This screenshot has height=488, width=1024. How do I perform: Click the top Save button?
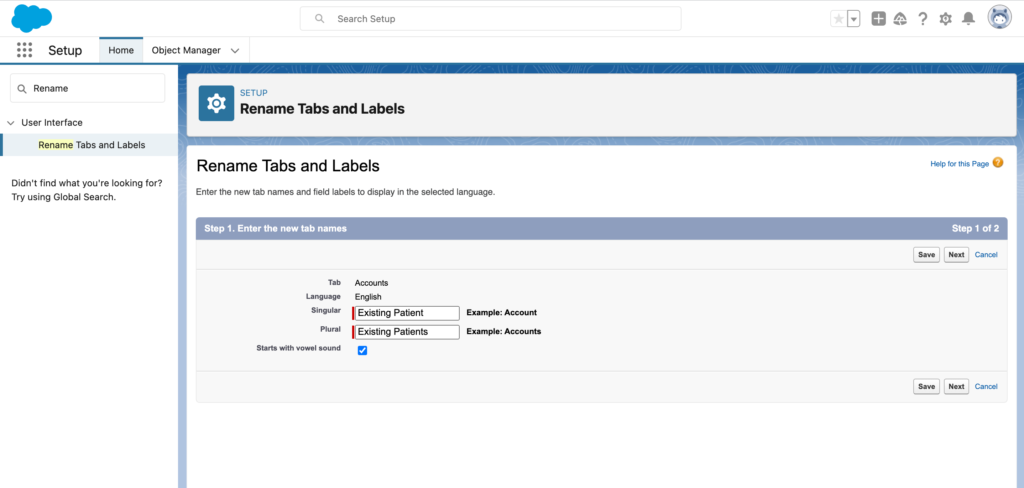[926, 255]
